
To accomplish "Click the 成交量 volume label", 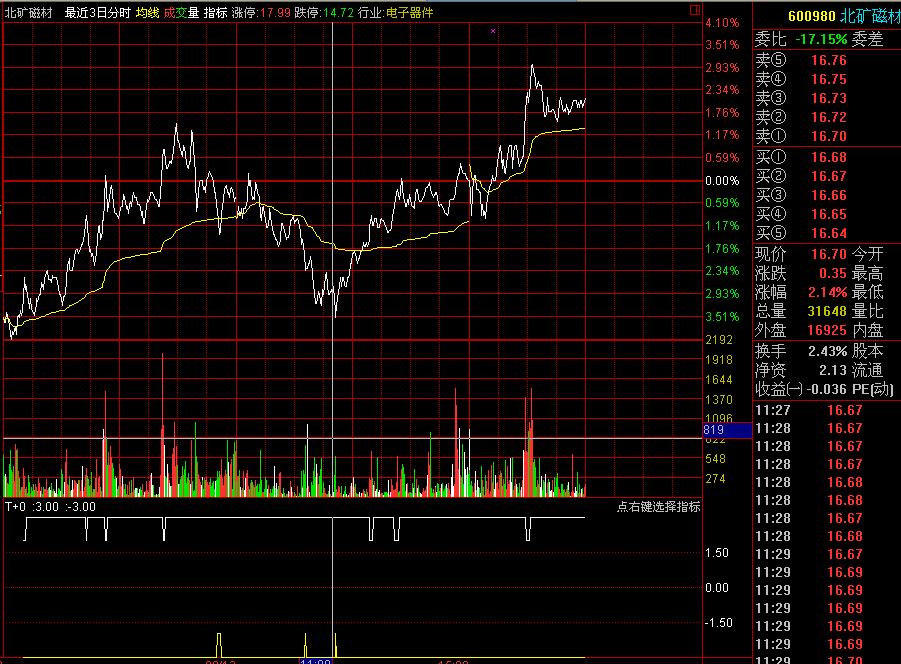I will 181,13.
